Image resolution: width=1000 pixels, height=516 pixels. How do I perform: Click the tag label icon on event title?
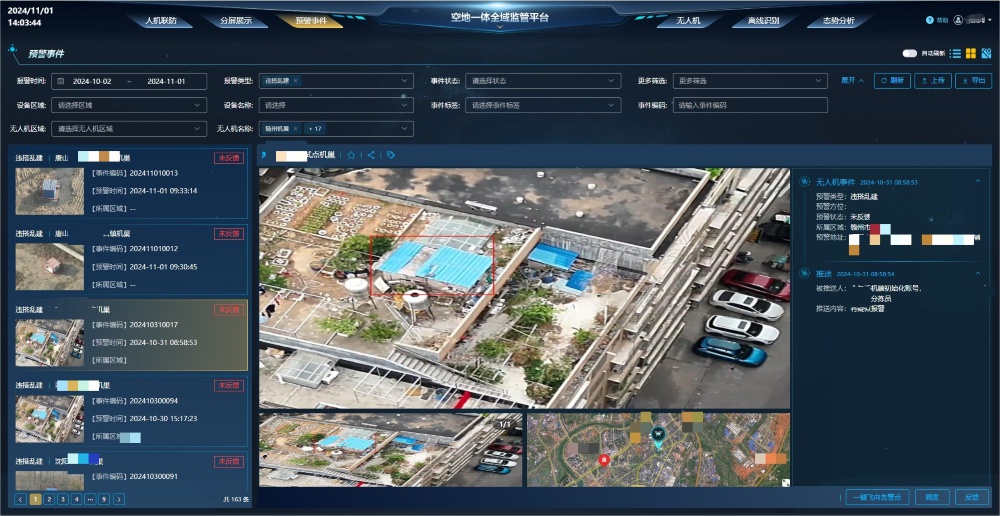tap(391, 155)
